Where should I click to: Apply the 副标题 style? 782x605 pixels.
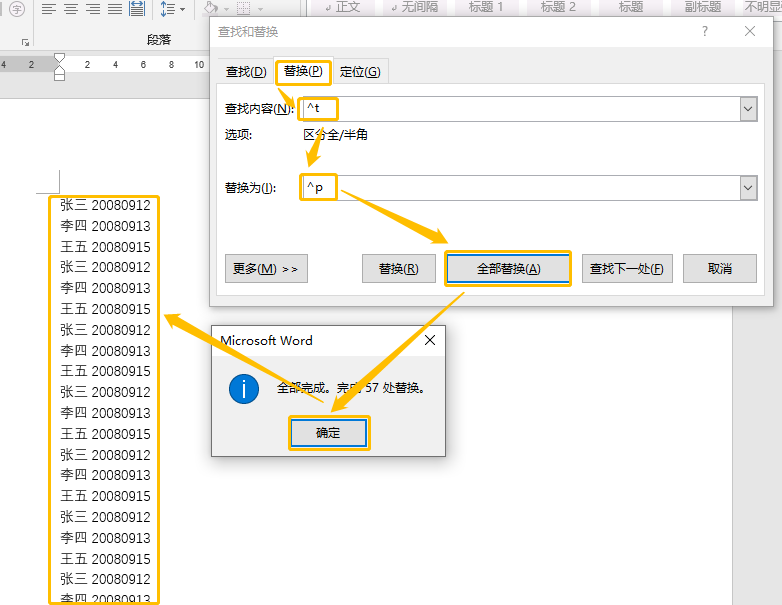tap(703, 7)
